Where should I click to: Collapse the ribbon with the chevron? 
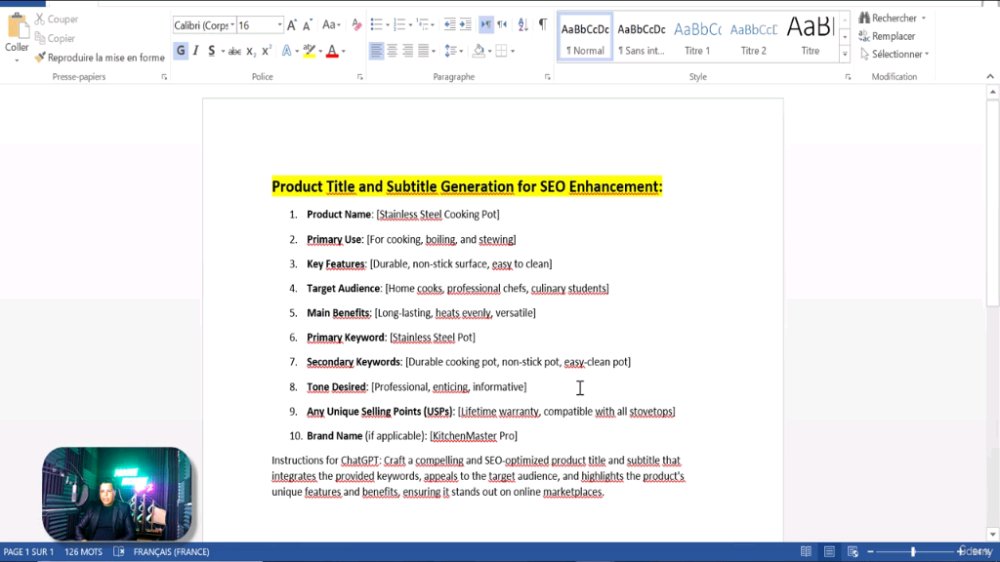[x=990, y=77]
